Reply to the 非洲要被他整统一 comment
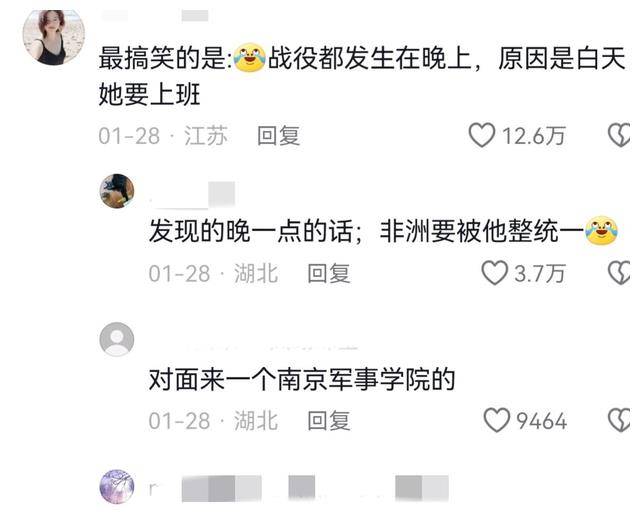640x517 pixels. click(329, 273)
